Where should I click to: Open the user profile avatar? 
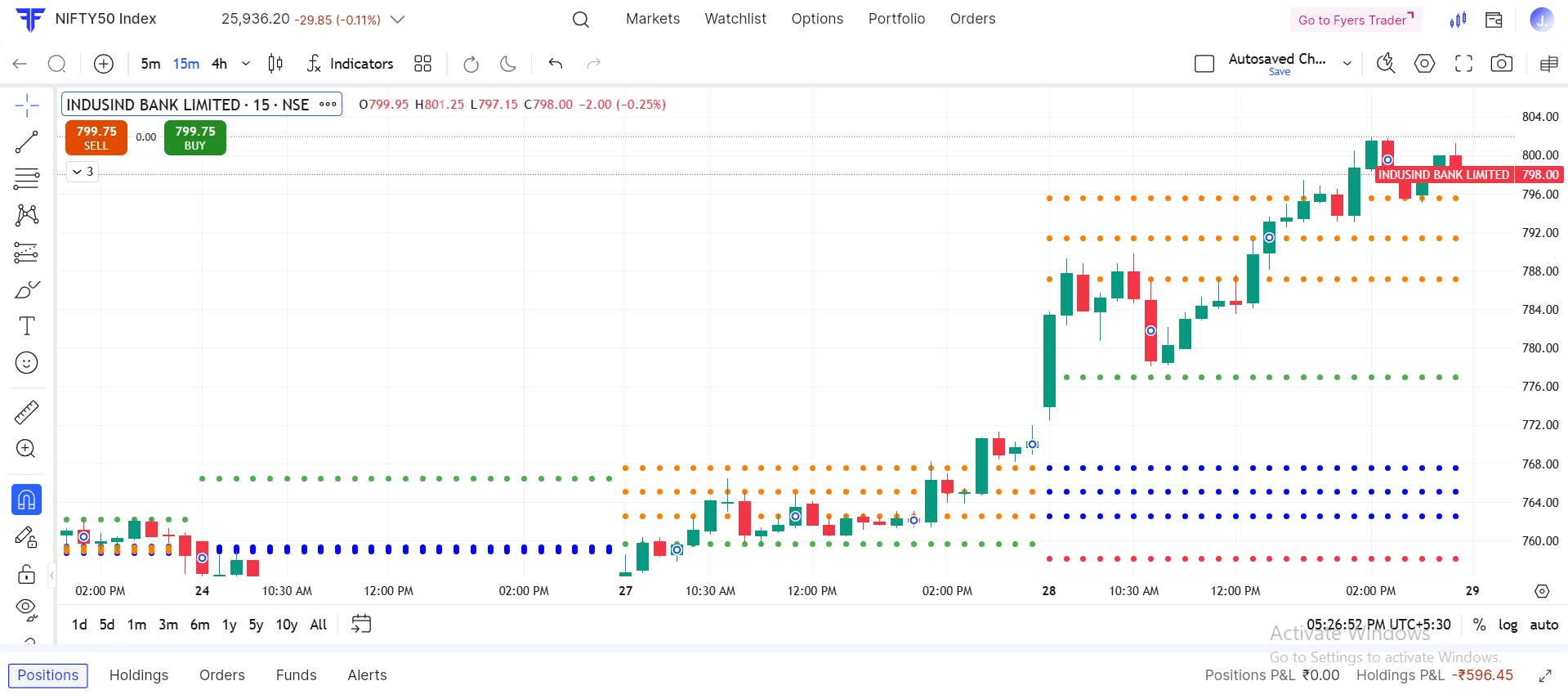click(1542, 20)
